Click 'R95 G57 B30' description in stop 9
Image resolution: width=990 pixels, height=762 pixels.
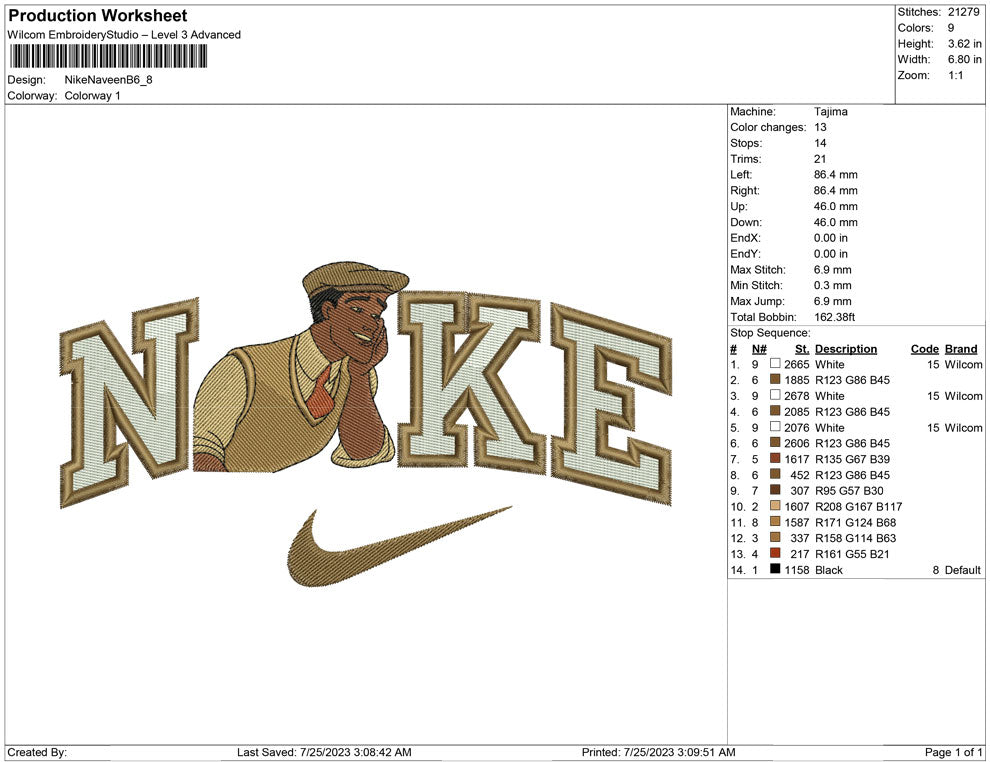coord(849,491)
